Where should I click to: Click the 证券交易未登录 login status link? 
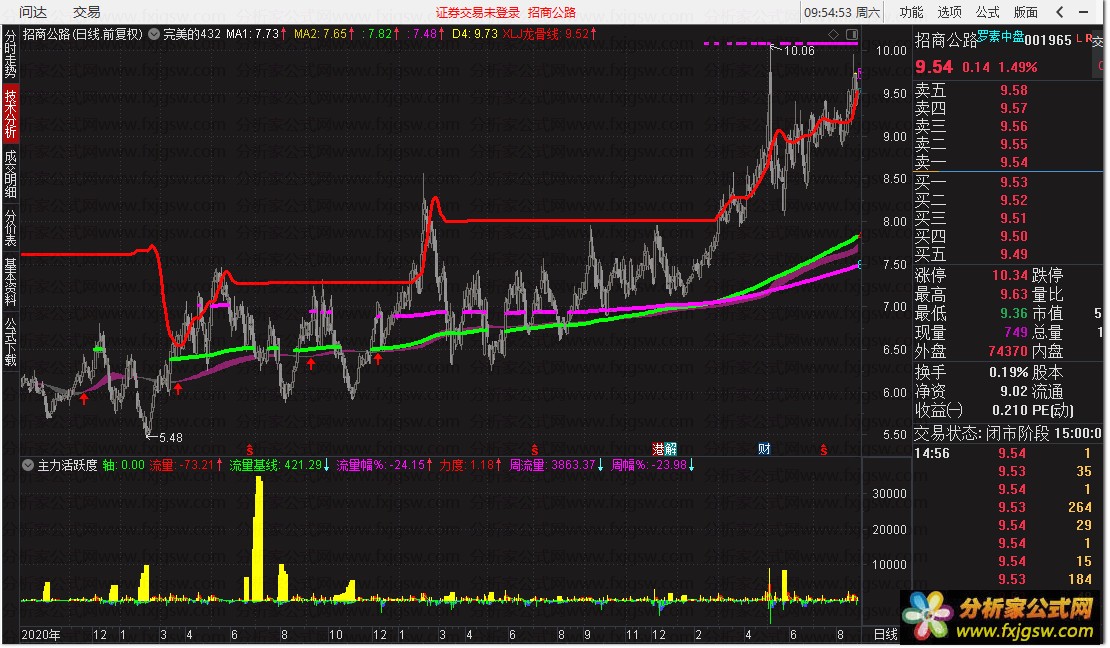(x=477, y=12)
